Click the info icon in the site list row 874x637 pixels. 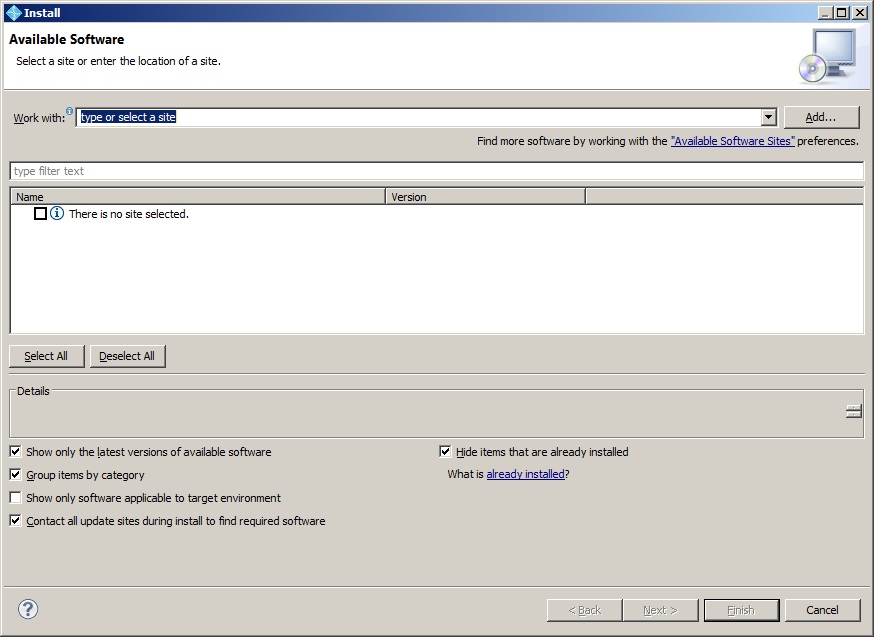pos(57,214)
